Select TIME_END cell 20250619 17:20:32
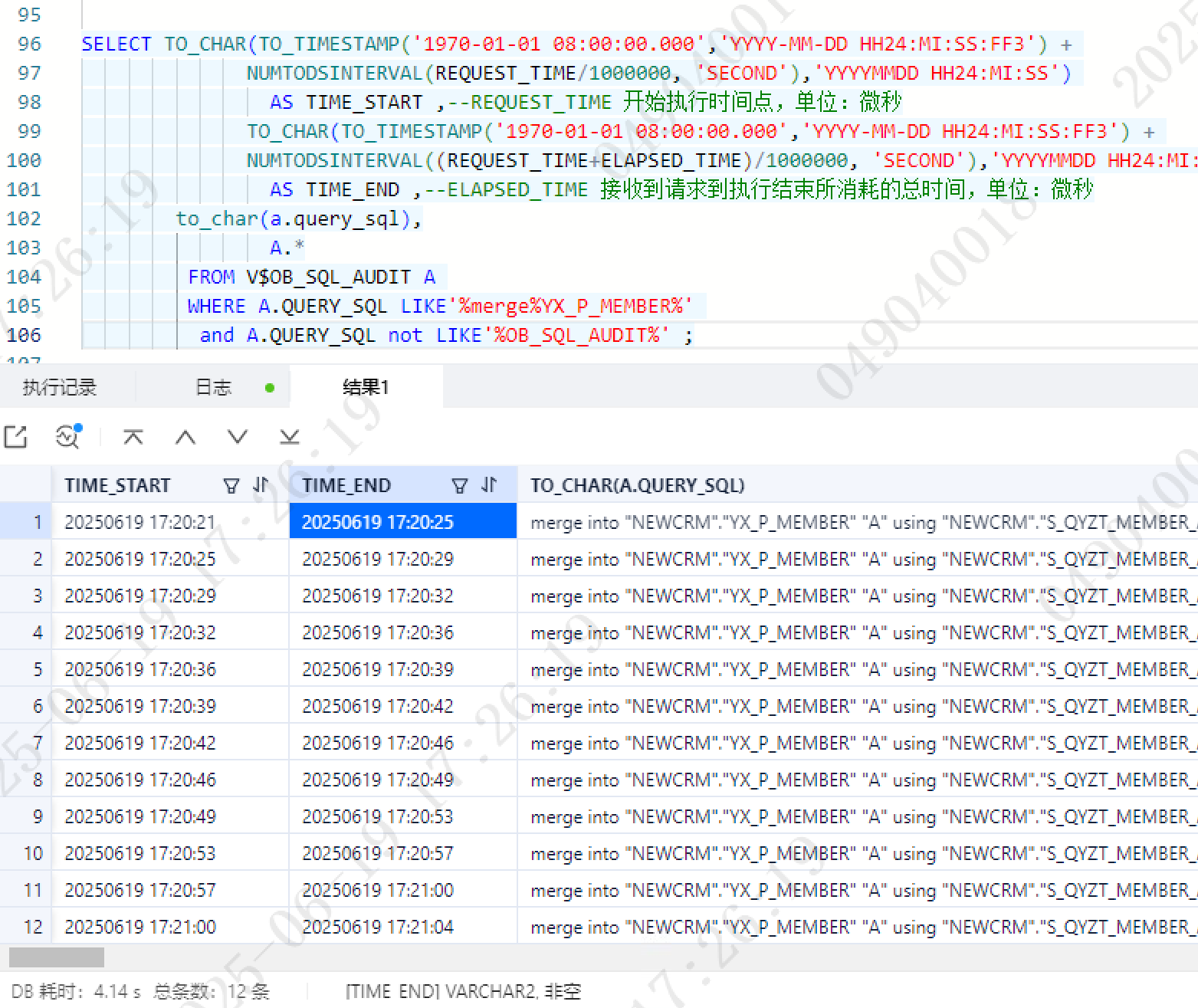1198x1008 pixels. (x=403, y=596)
